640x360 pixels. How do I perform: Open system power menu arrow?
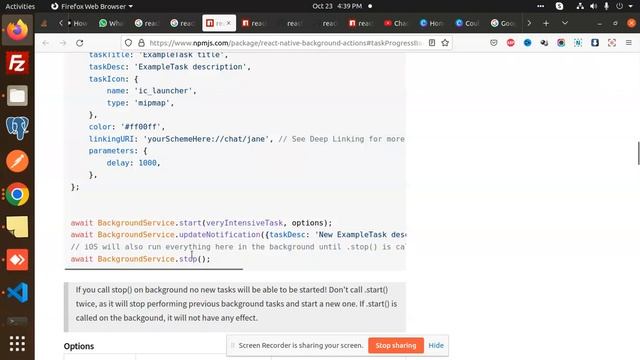[631, 6]
